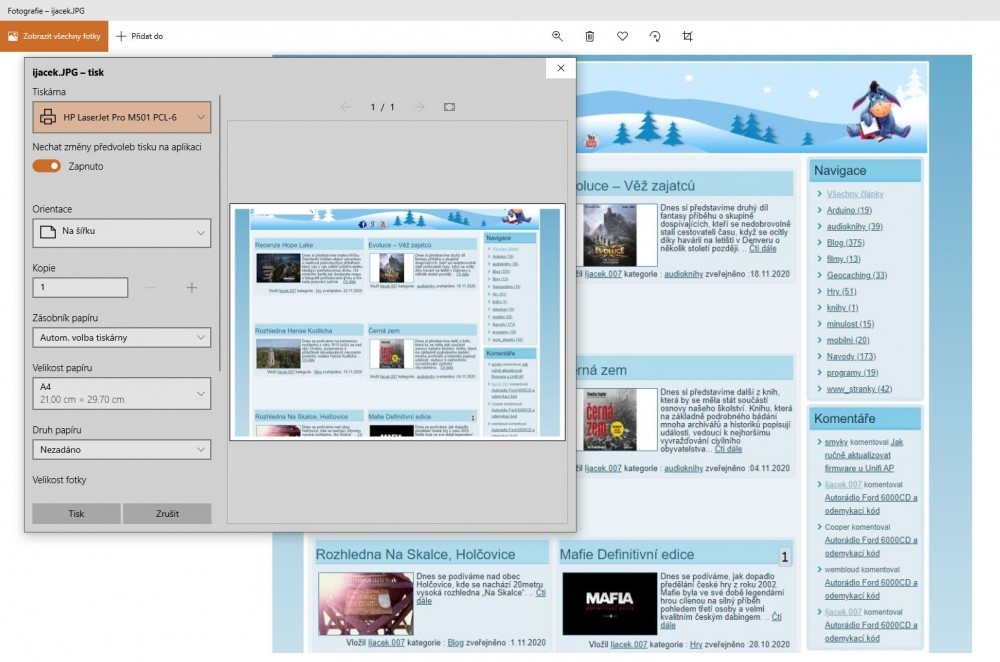Viewport: 1000px width, 662px height.
Task: Click the trash delete icon
Action: tap(590, 36)
